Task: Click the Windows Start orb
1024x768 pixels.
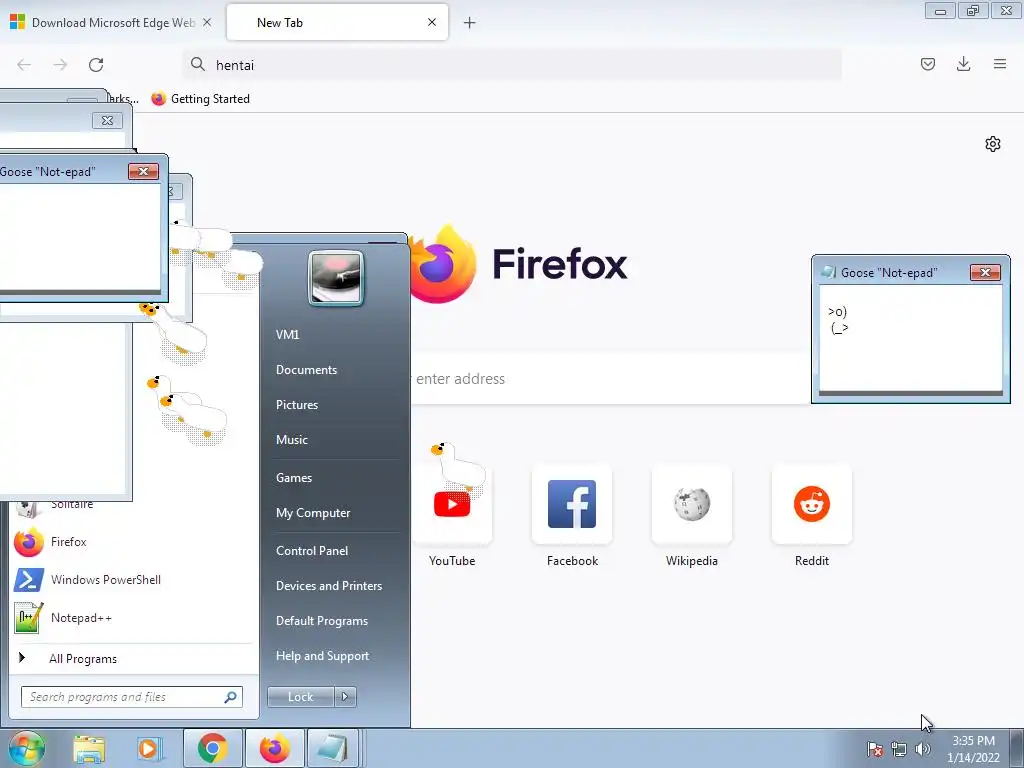Action: (27, 748)
